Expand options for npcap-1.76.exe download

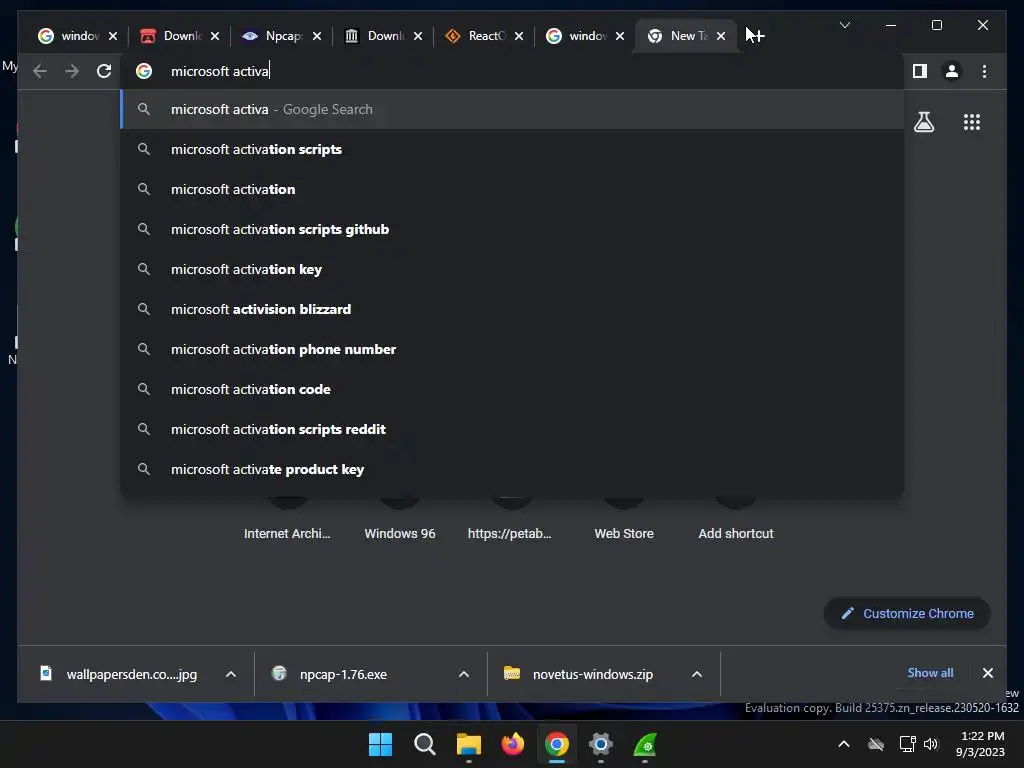pos(464,674)
